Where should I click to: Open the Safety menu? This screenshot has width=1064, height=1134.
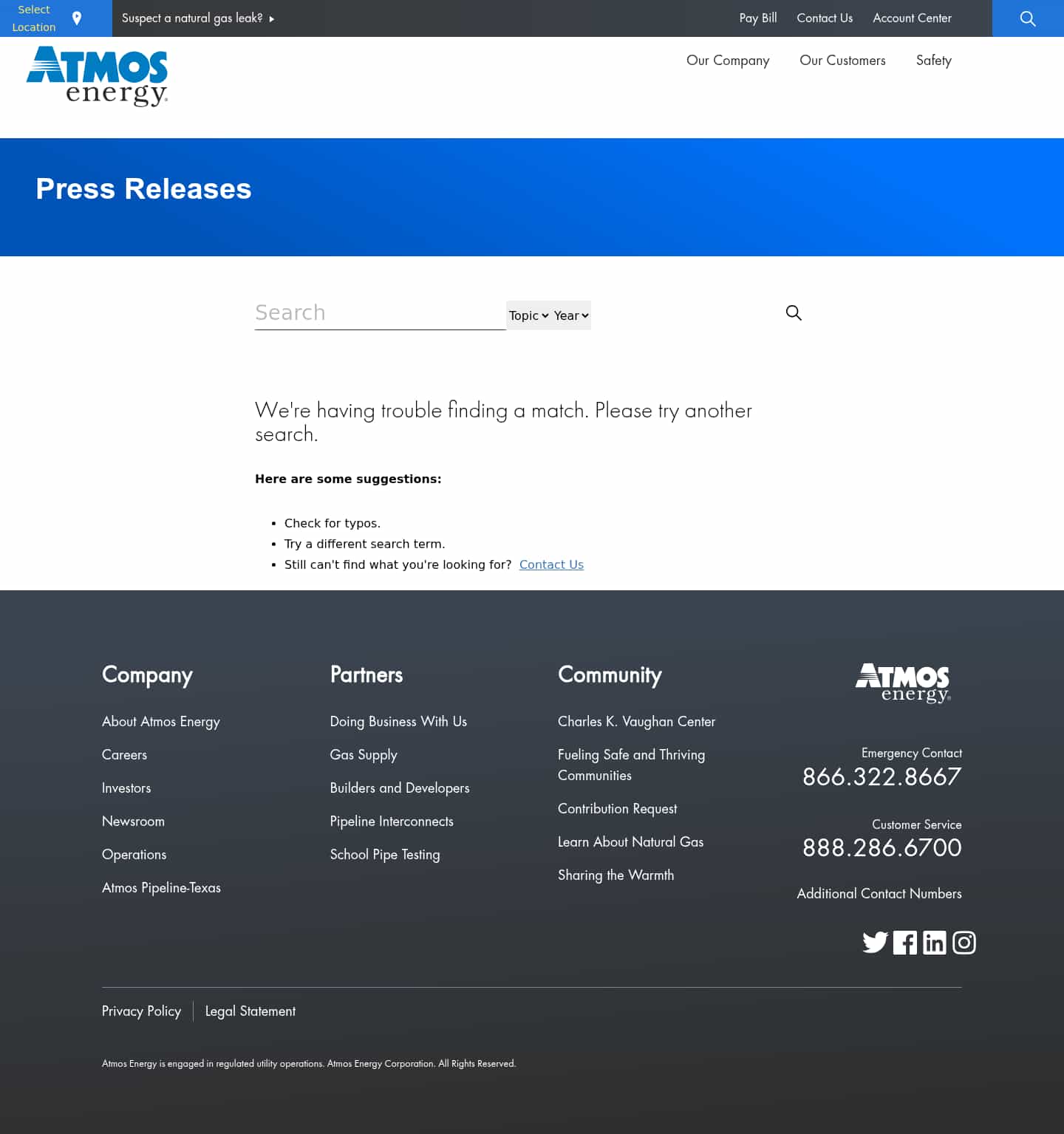pyautogui.click(x=934, y=61)
